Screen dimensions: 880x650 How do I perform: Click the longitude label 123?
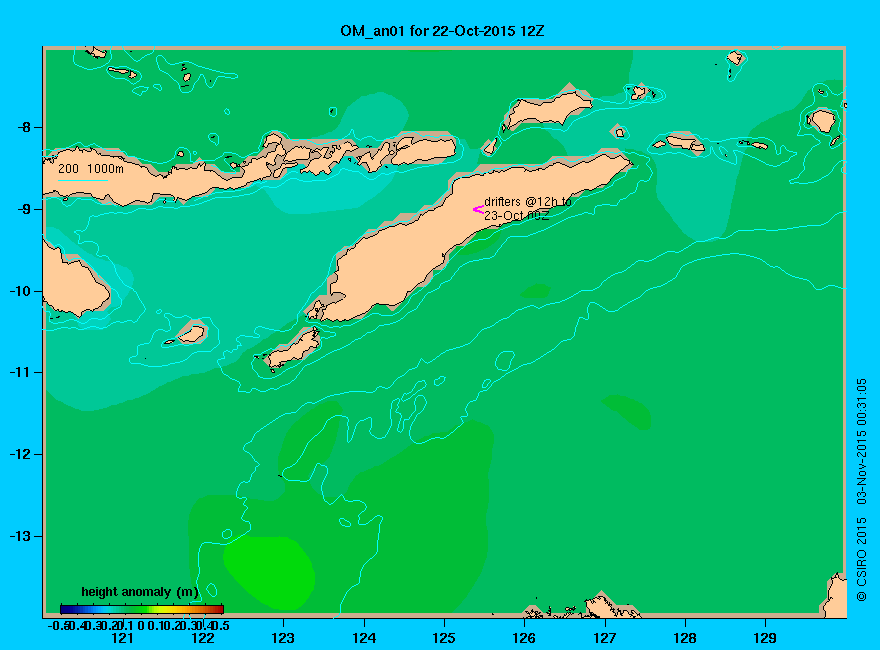pos(283,638)
